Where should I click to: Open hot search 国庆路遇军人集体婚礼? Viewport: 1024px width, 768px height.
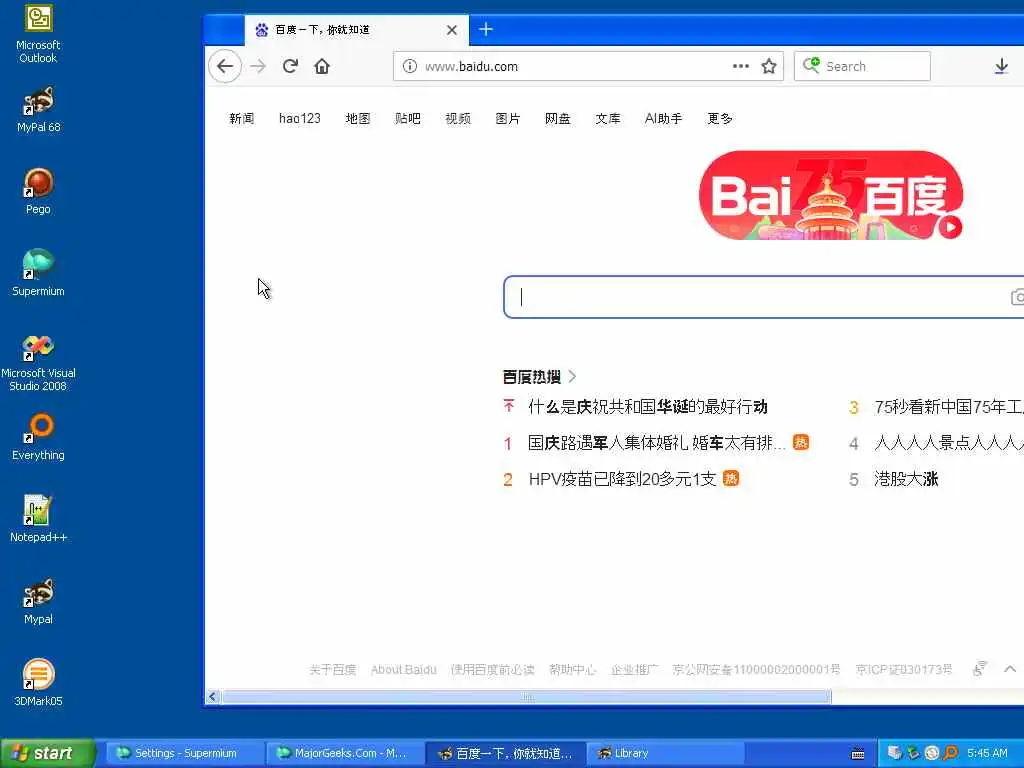tap(656, 443)
